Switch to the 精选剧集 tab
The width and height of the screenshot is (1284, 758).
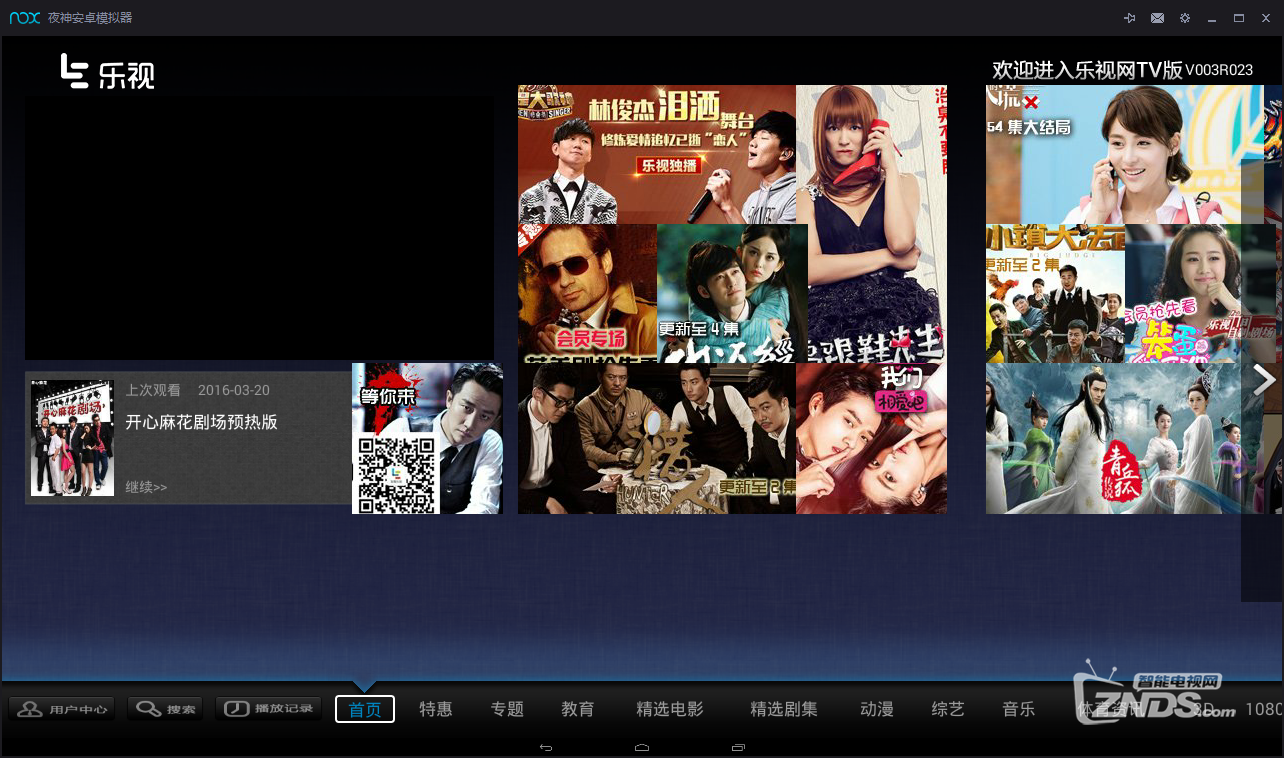(784, 709)
